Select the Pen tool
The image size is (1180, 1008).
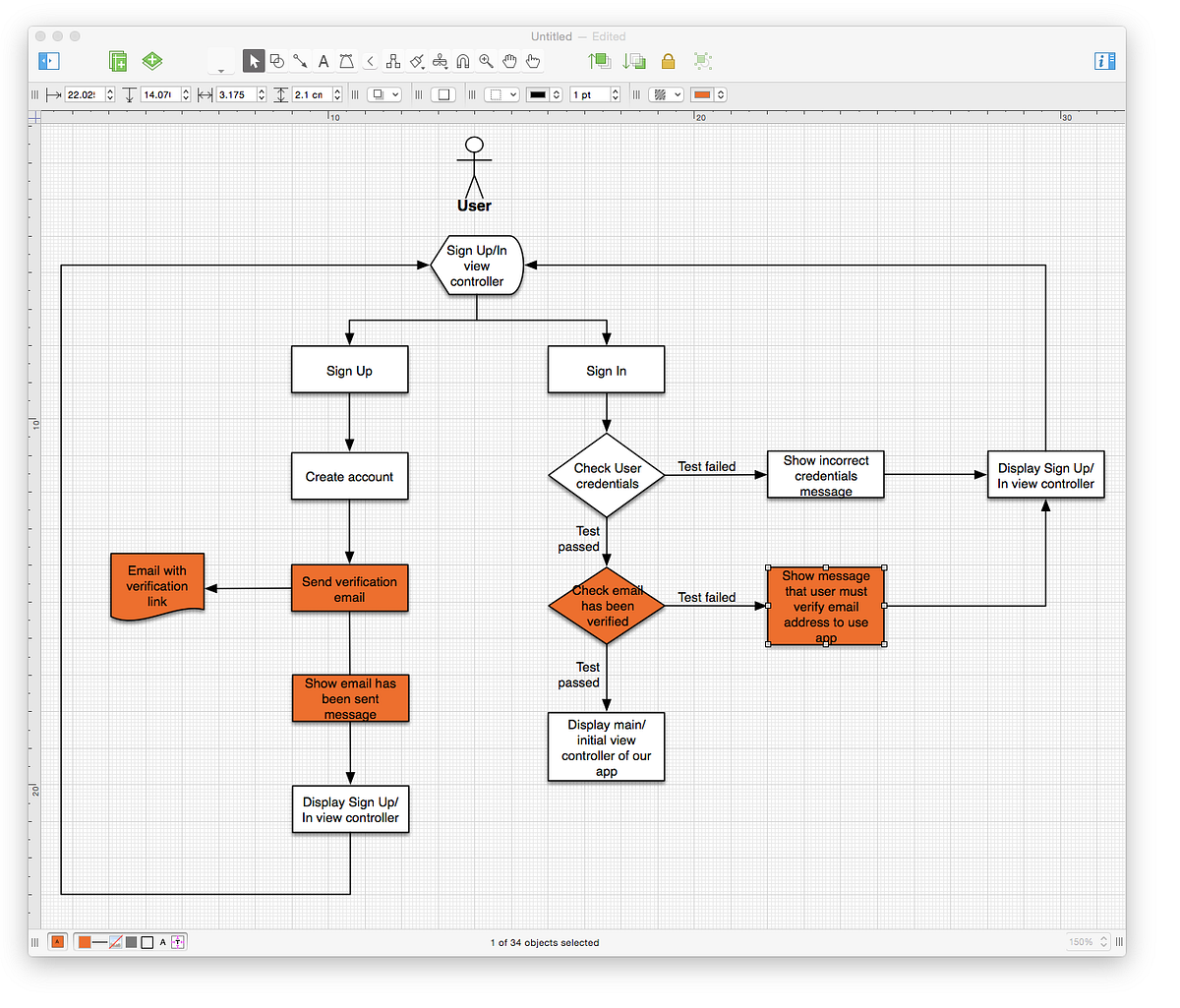click(x=346, y=61)
